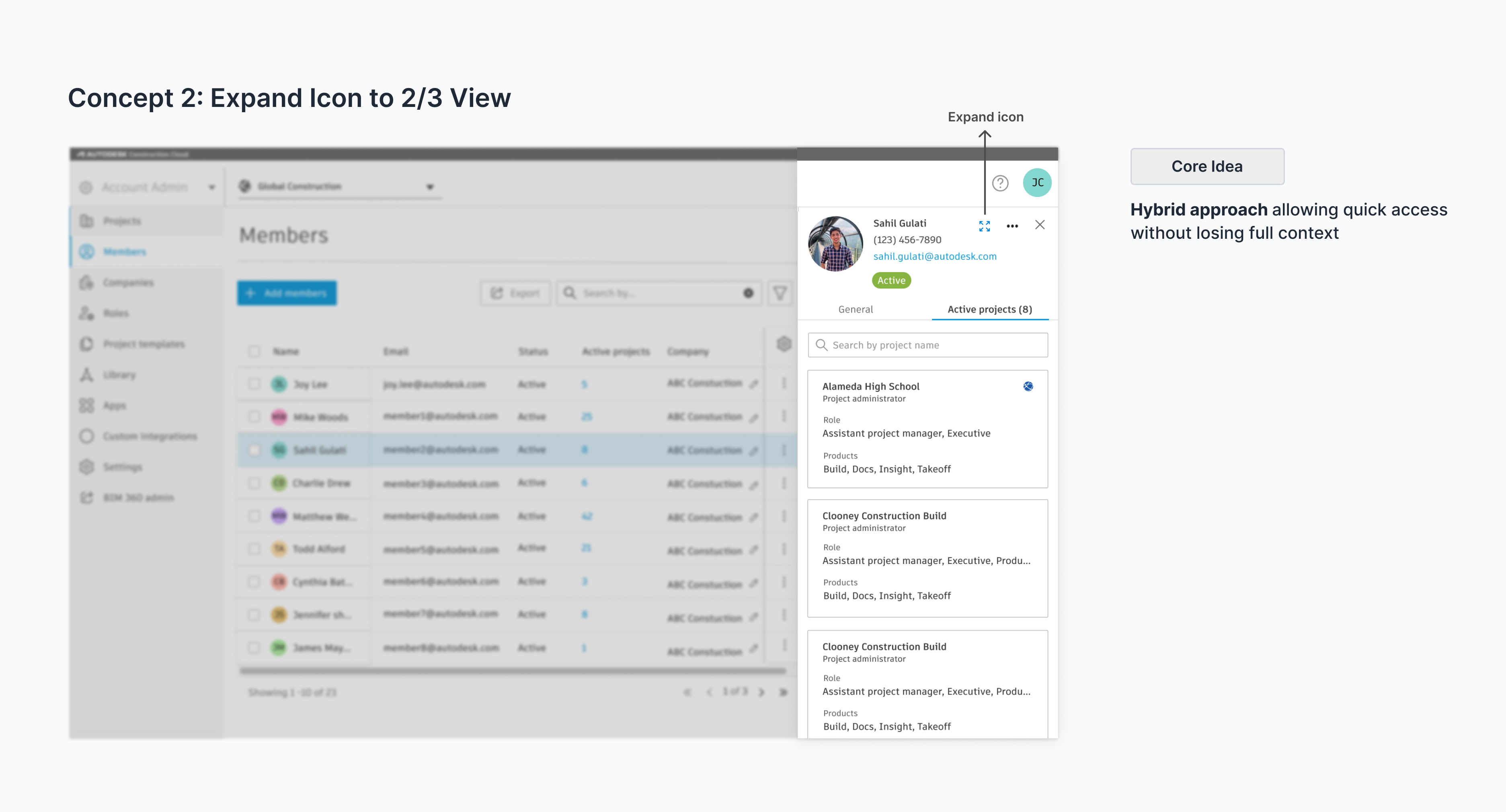Check the Matthew We... row checkbox
This screenshot has width=1506, height=812.
(x=254, y=516)
